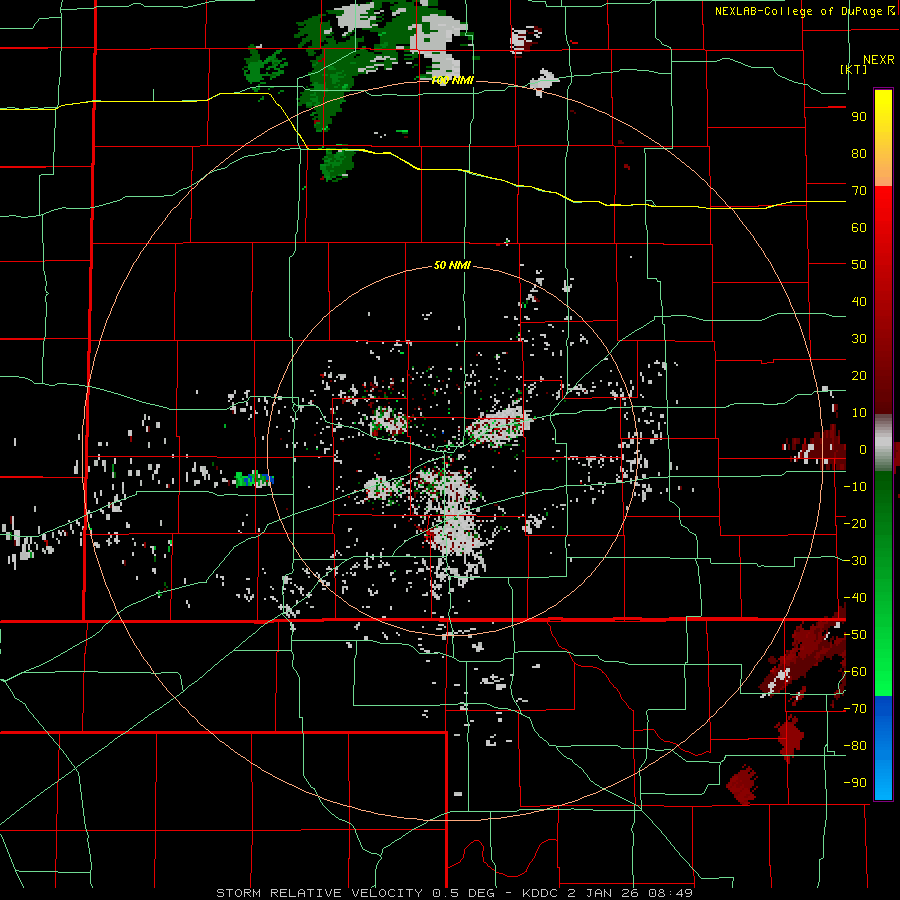
Task: Click the positive 30 value on velocity scale
Action: (x=859, y=339)
